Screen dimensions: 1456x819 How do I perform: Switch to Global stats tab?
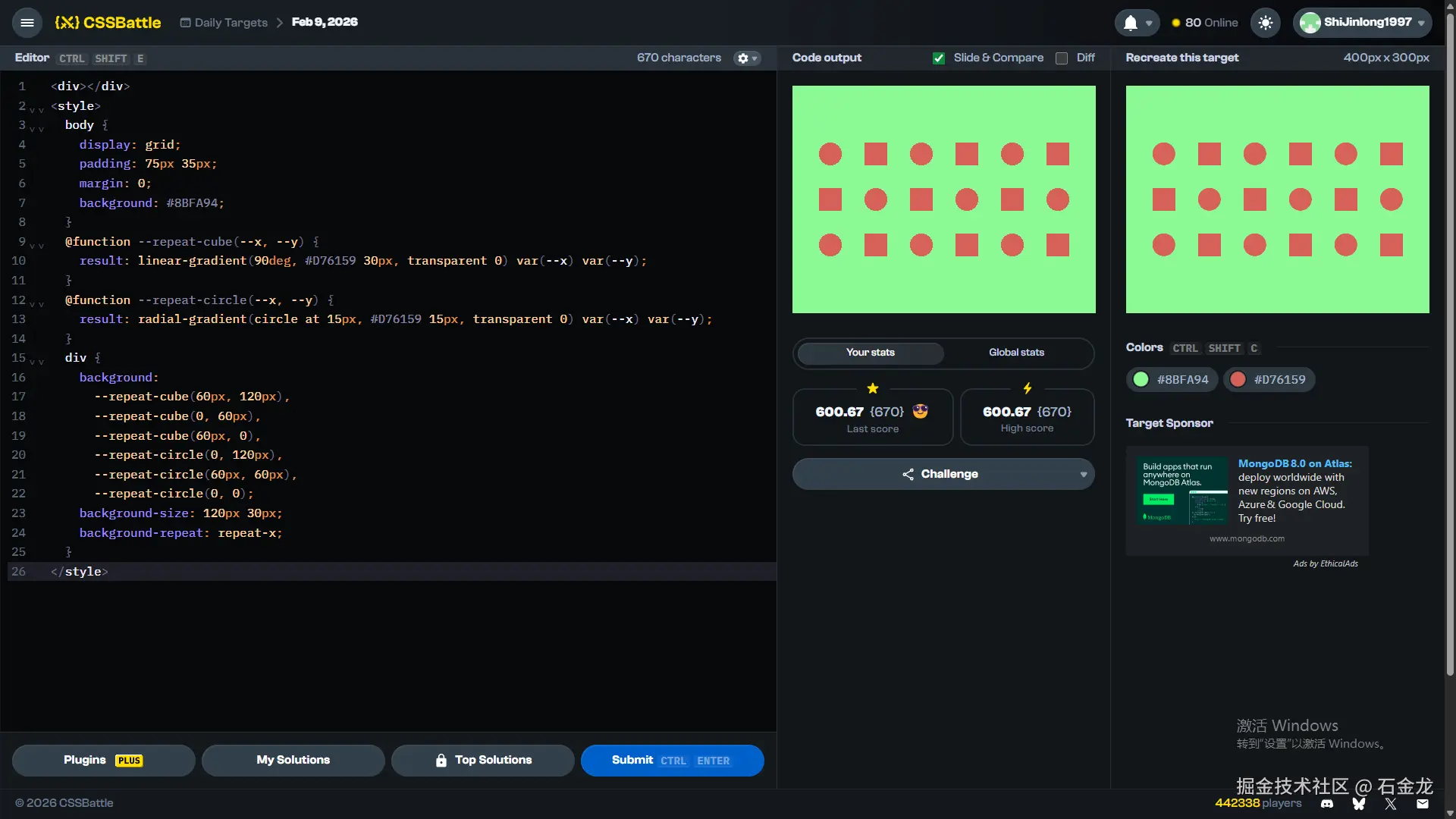click(x=1016, y=353)
